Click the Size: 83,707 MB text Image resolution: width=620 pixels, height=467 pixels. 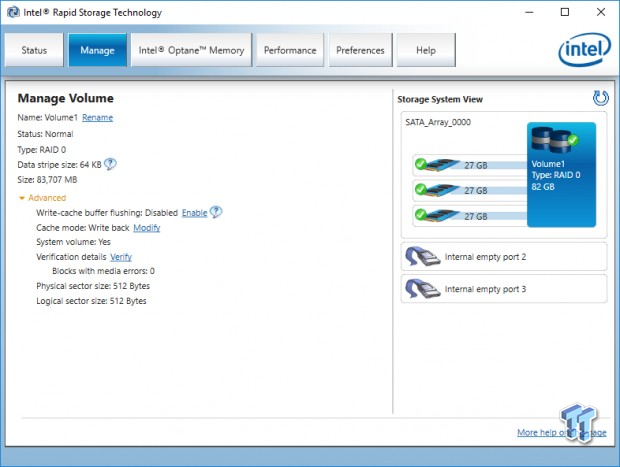click(47, 180)
